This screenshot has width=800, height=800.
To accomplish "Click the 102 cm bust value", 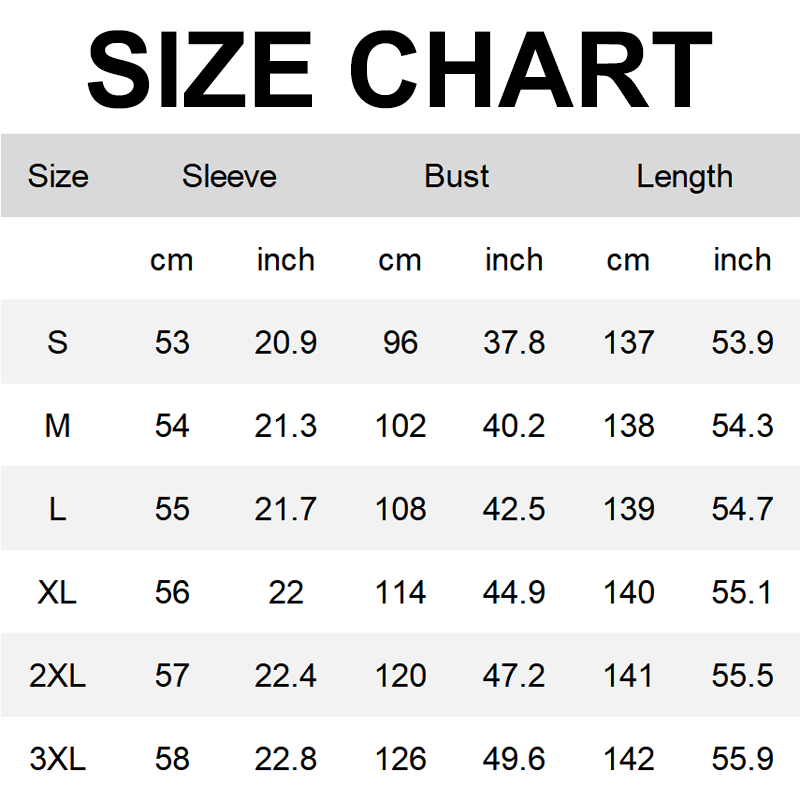I will (x=400, y=426).
